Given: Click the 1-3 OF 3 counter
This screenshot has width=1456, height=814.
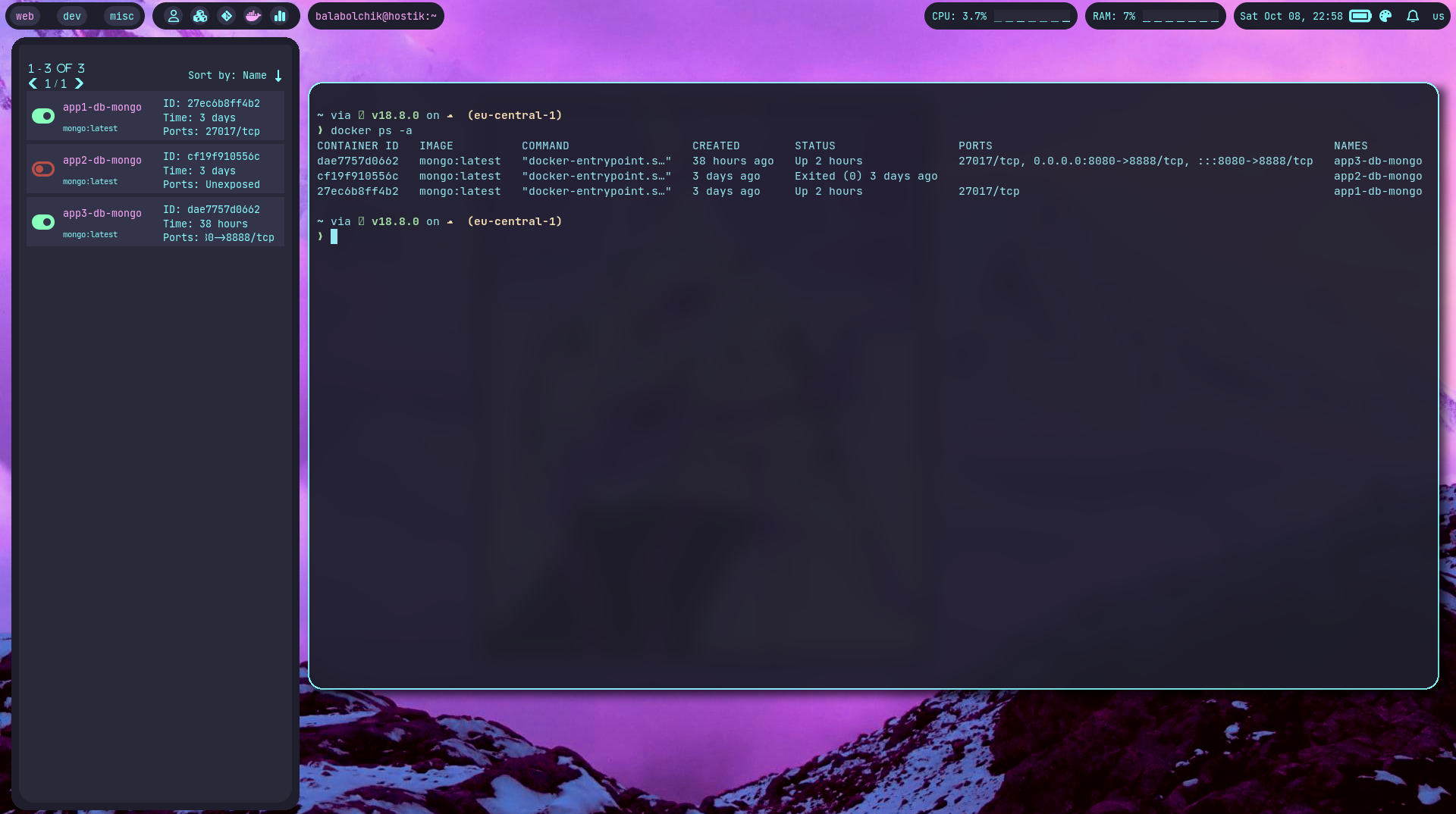Looking at the screenshot, I should 57,68.
